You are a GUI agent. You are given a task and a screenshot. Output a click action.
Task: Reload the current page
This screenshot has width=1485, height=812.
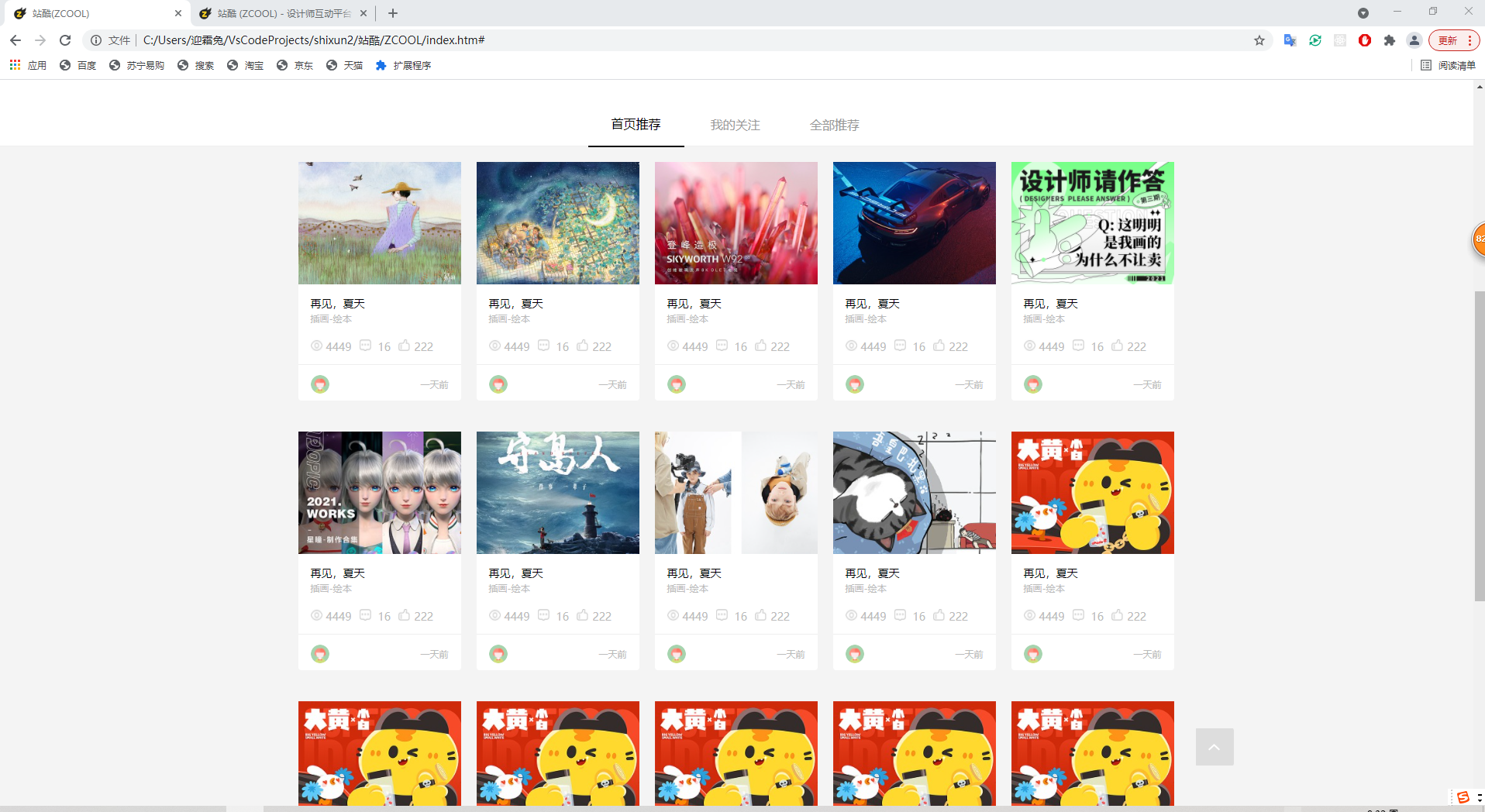[x=65, y=40]
